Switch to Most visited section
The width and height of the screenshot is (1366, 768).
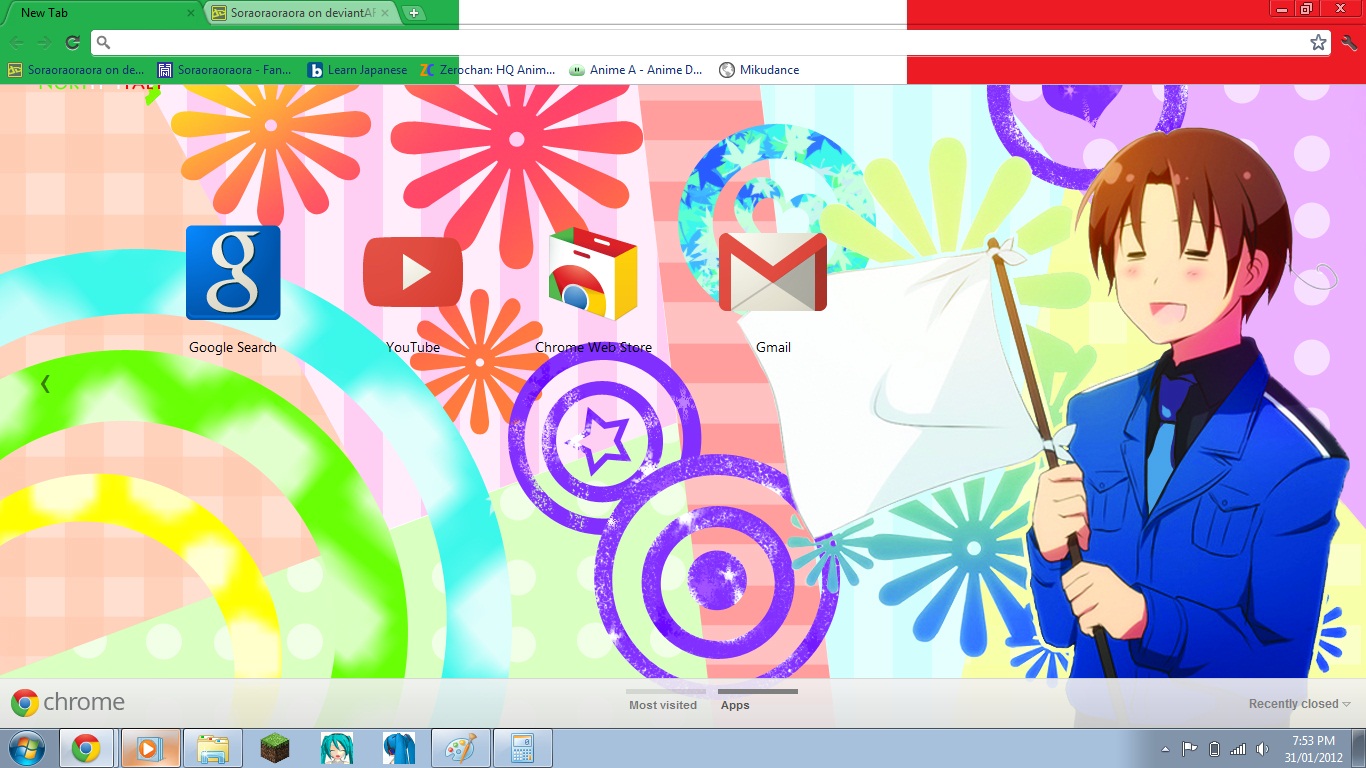coord(663,705)
